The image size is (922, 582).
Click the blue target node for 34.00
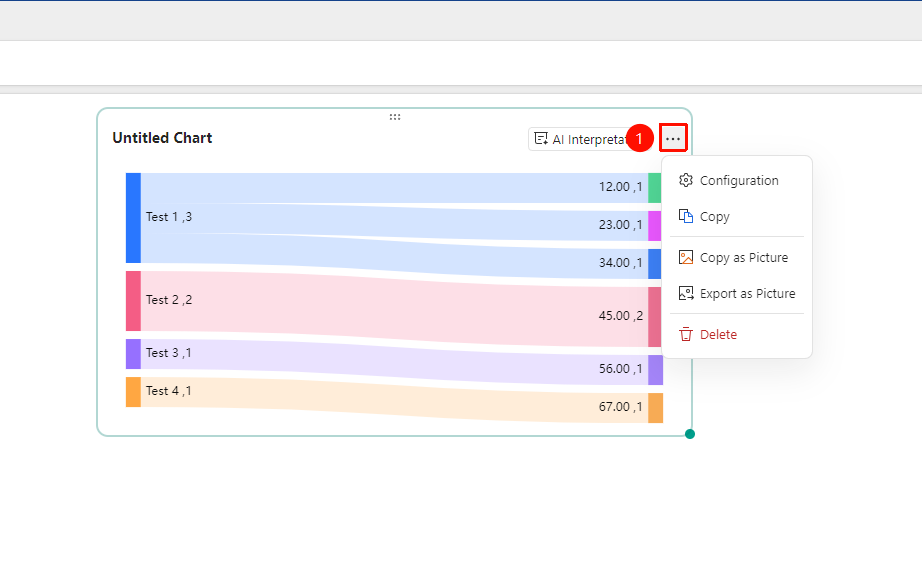[654, 264]
